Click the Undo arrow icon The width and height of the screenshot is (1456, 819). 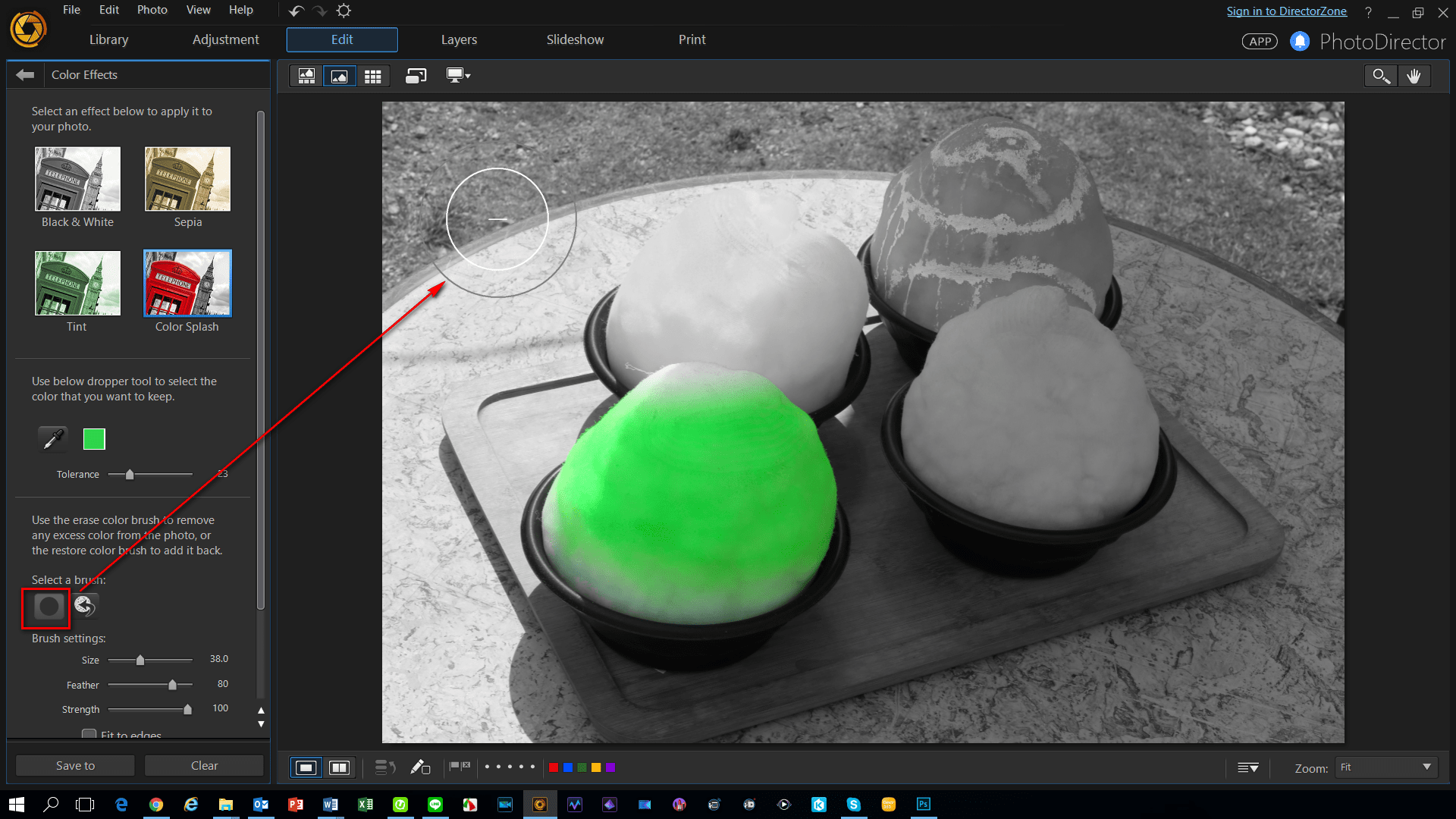coord(297,11)
